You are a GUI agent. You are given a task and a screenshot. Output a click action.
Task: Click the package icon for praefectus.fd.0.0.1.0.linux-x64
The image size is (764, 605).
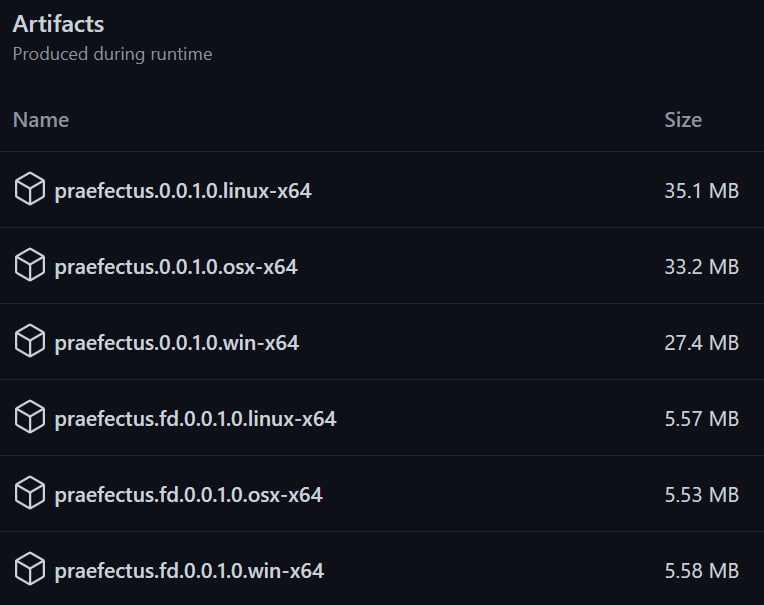(x=30, y=417)
